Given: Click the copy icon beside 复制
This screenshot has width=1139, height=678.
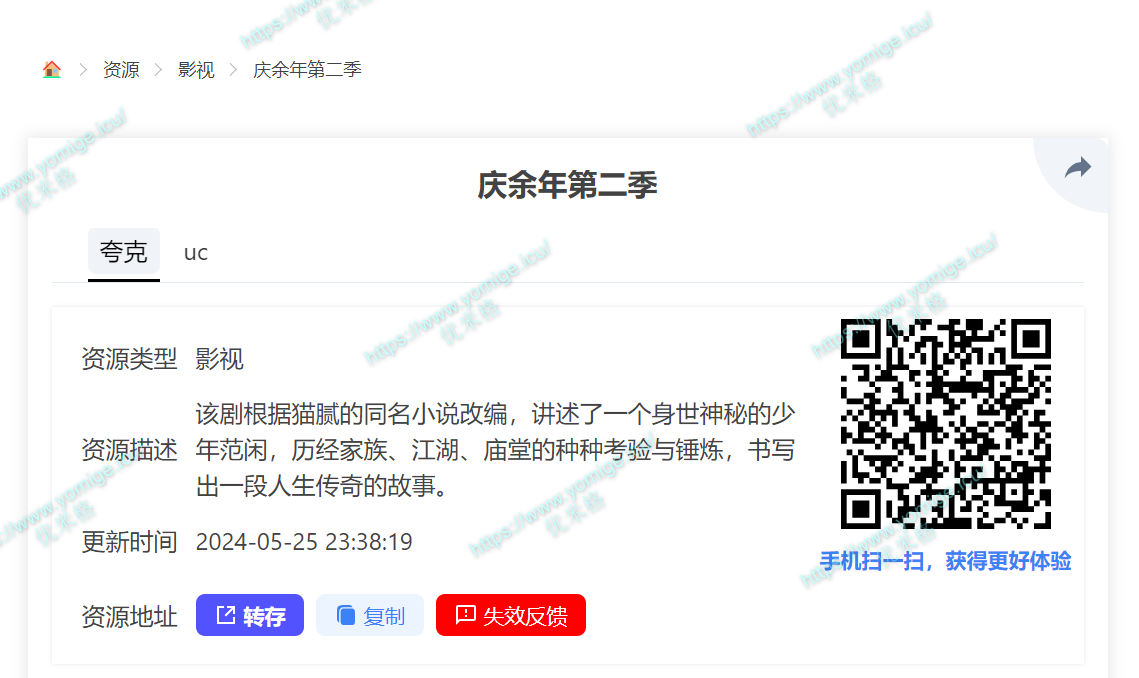Looking at the screenshot, I should (x=346, y=616).
